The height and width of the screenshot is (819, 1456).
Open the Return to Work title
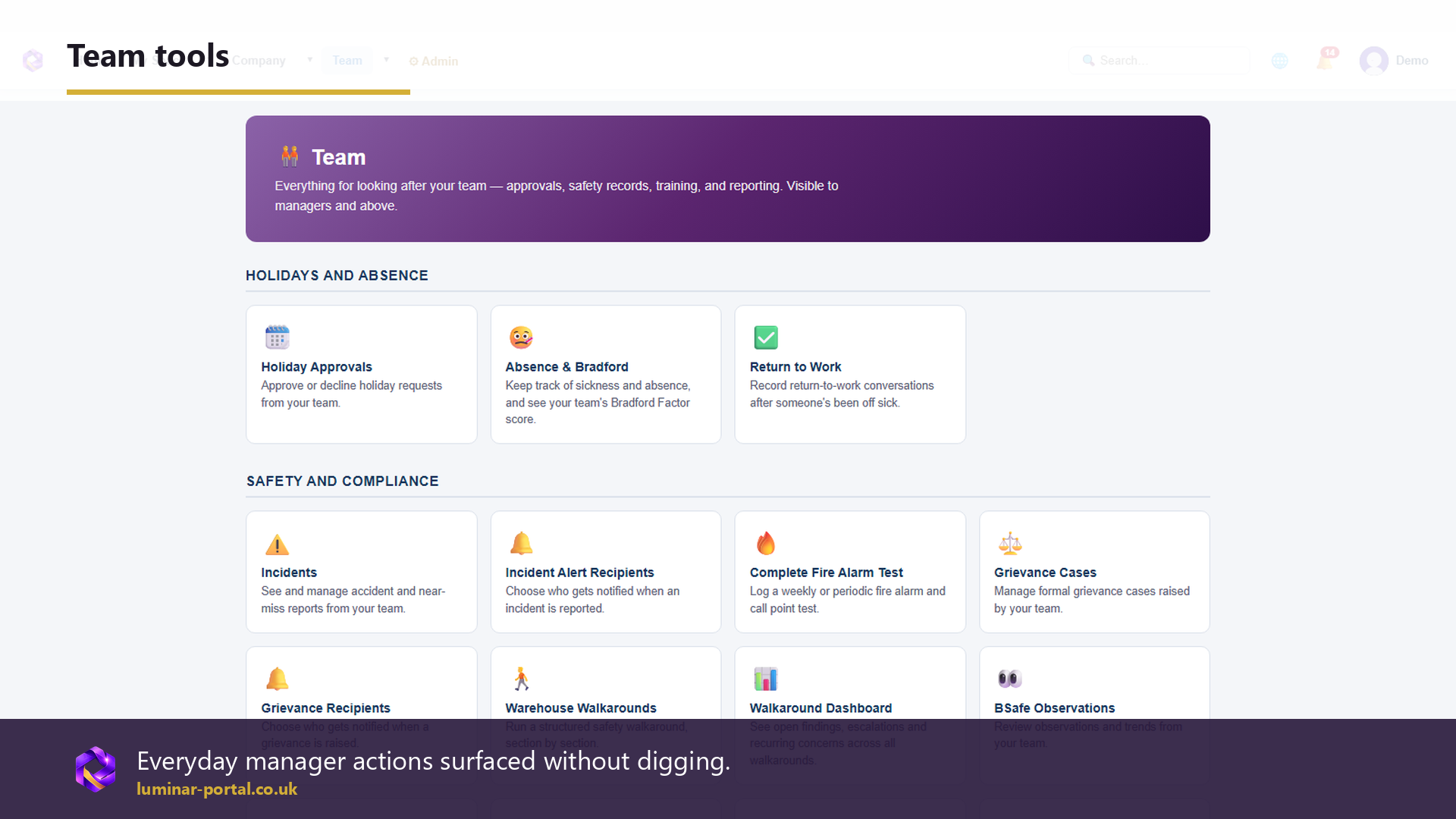(795, 367)
